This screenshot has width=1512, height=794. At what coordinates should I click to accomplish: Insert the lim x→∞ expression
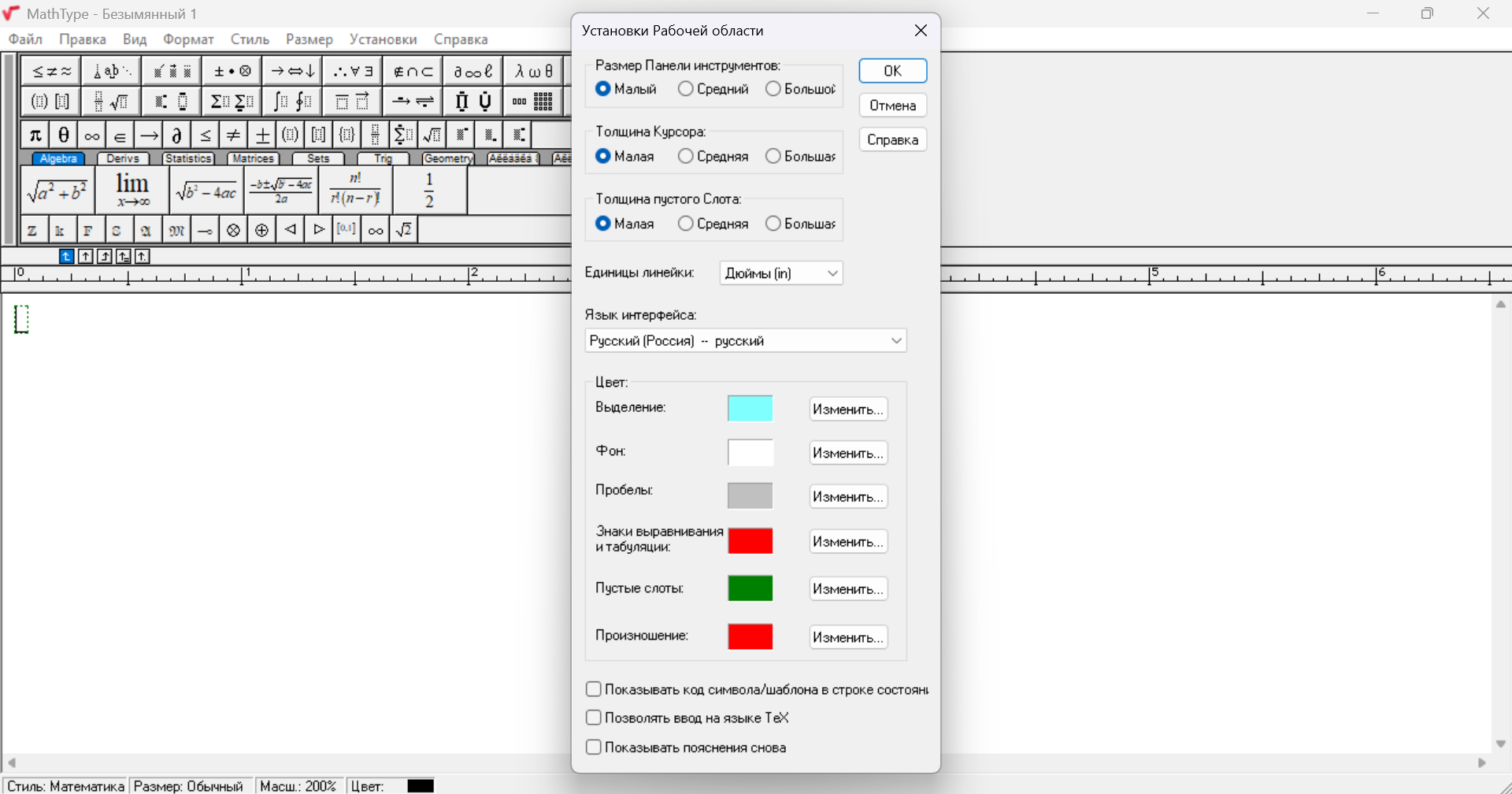coord(132,190)
